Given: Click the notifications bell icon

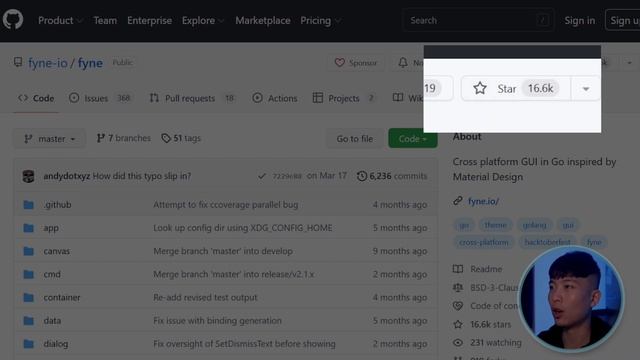Looking at the screenshot, I should pos(403,62).
